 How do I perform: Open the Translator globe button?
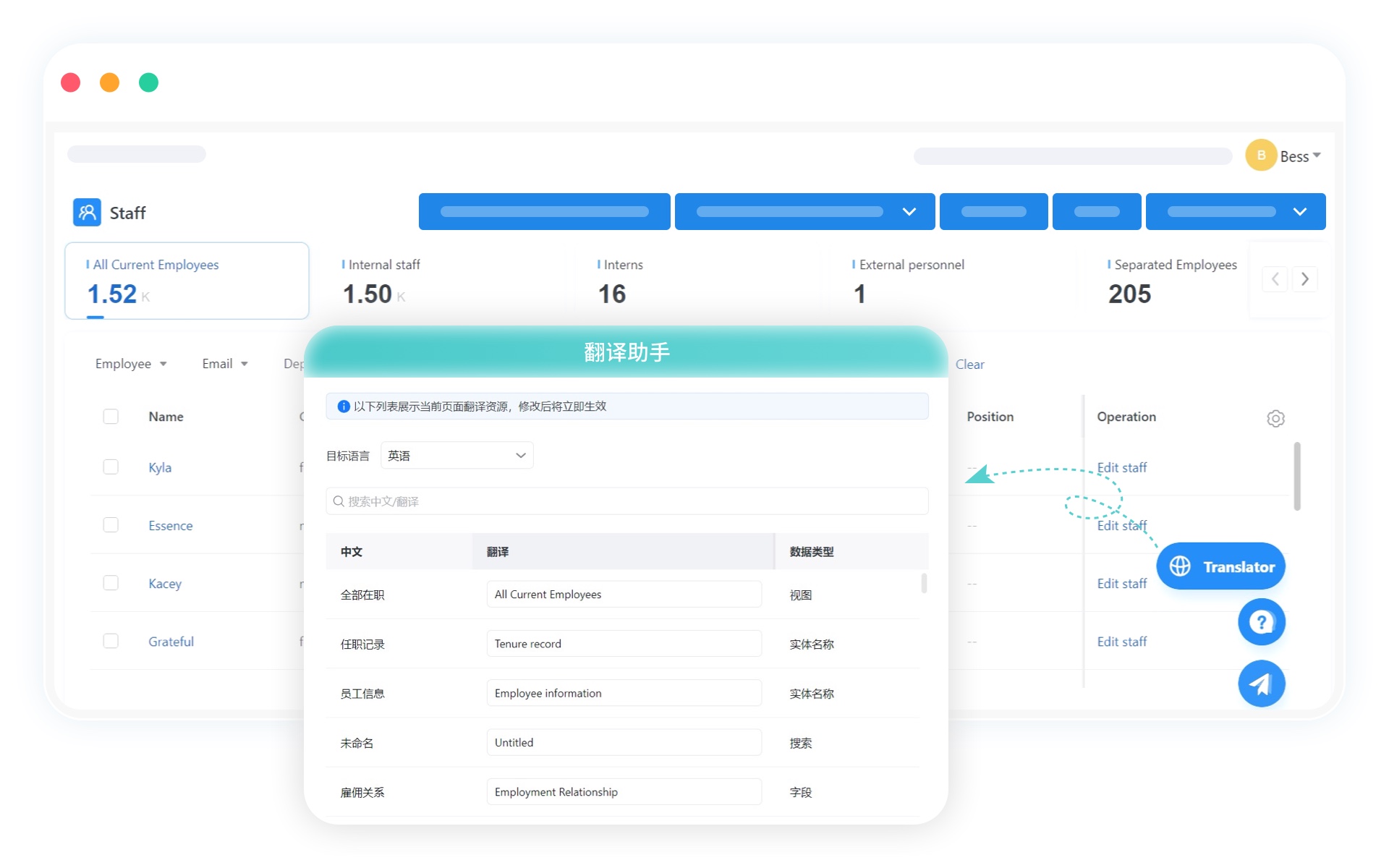coord(1220,566)
